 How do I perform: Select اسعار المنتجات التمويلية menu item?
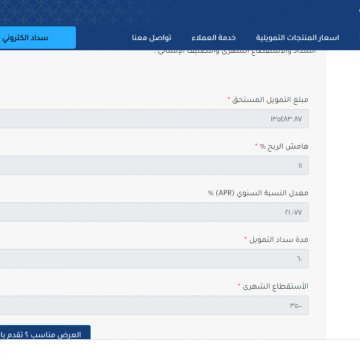298,38
